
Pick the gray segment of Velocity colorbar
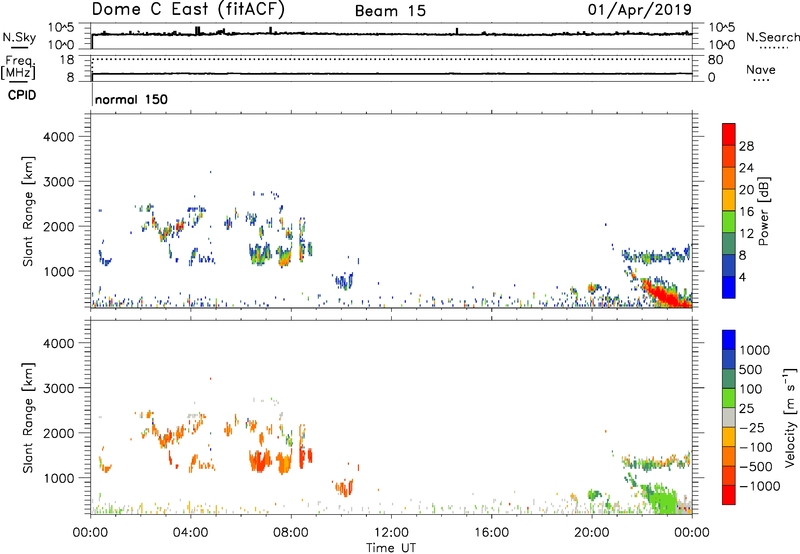coord(729,418)
